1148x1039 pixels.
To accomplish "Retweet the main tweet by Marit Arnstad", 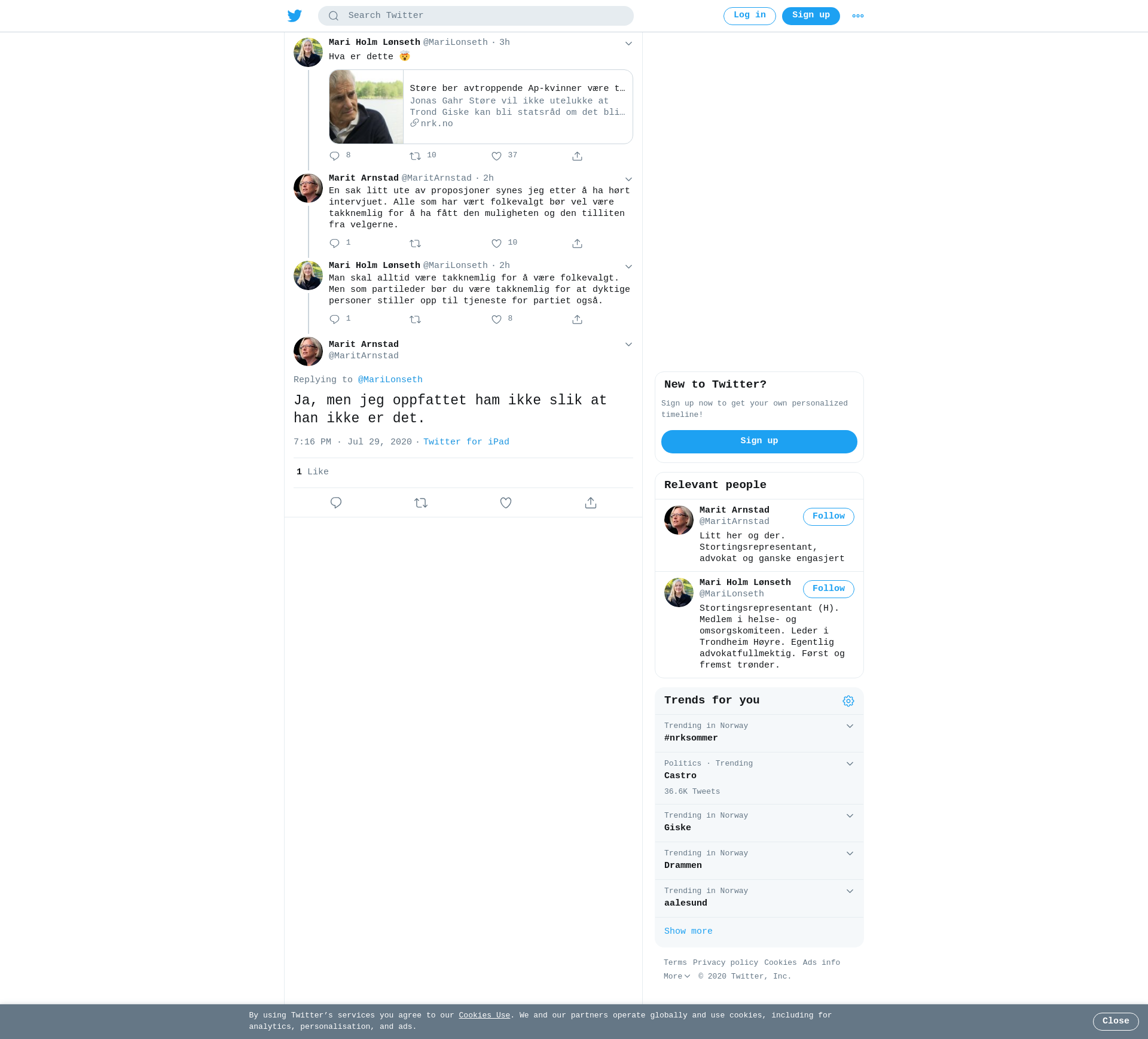I will [421, 503].
